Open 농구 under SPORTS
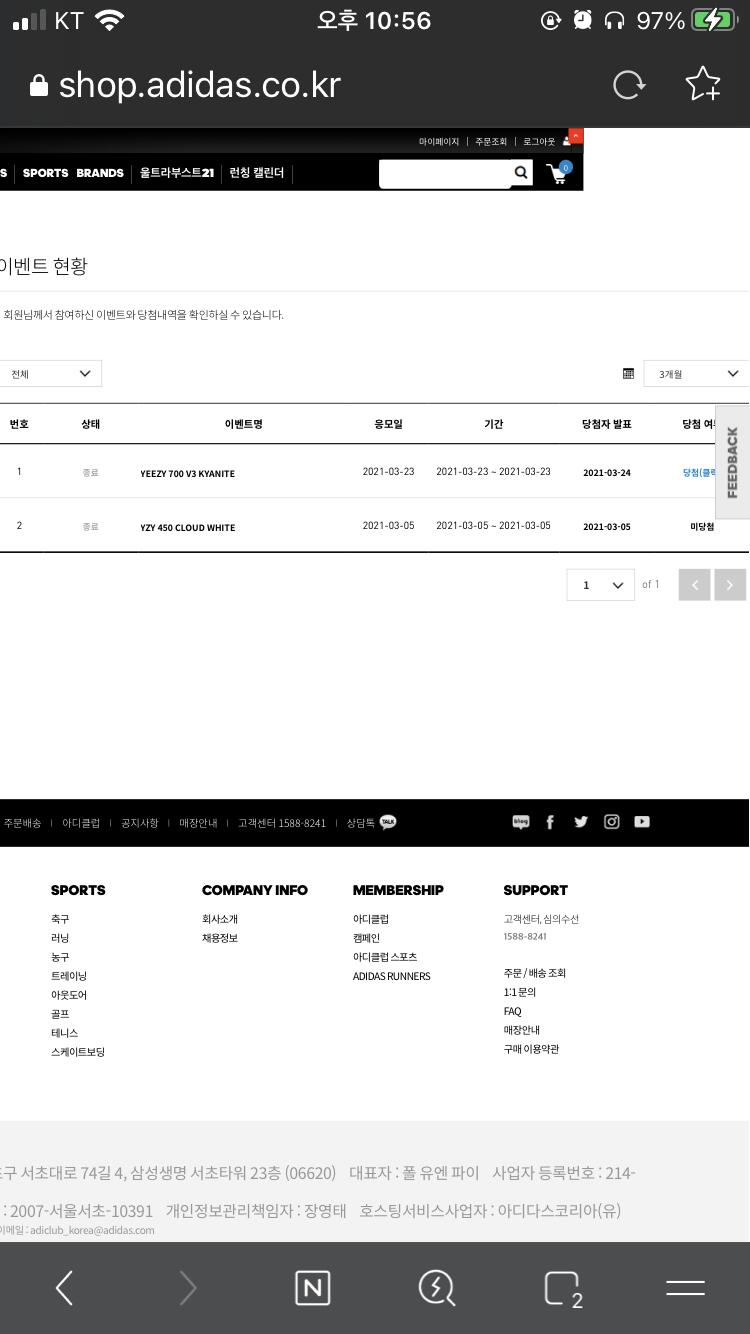Image resolution: width=750 pixels, height=1334 pixels. 60,957
